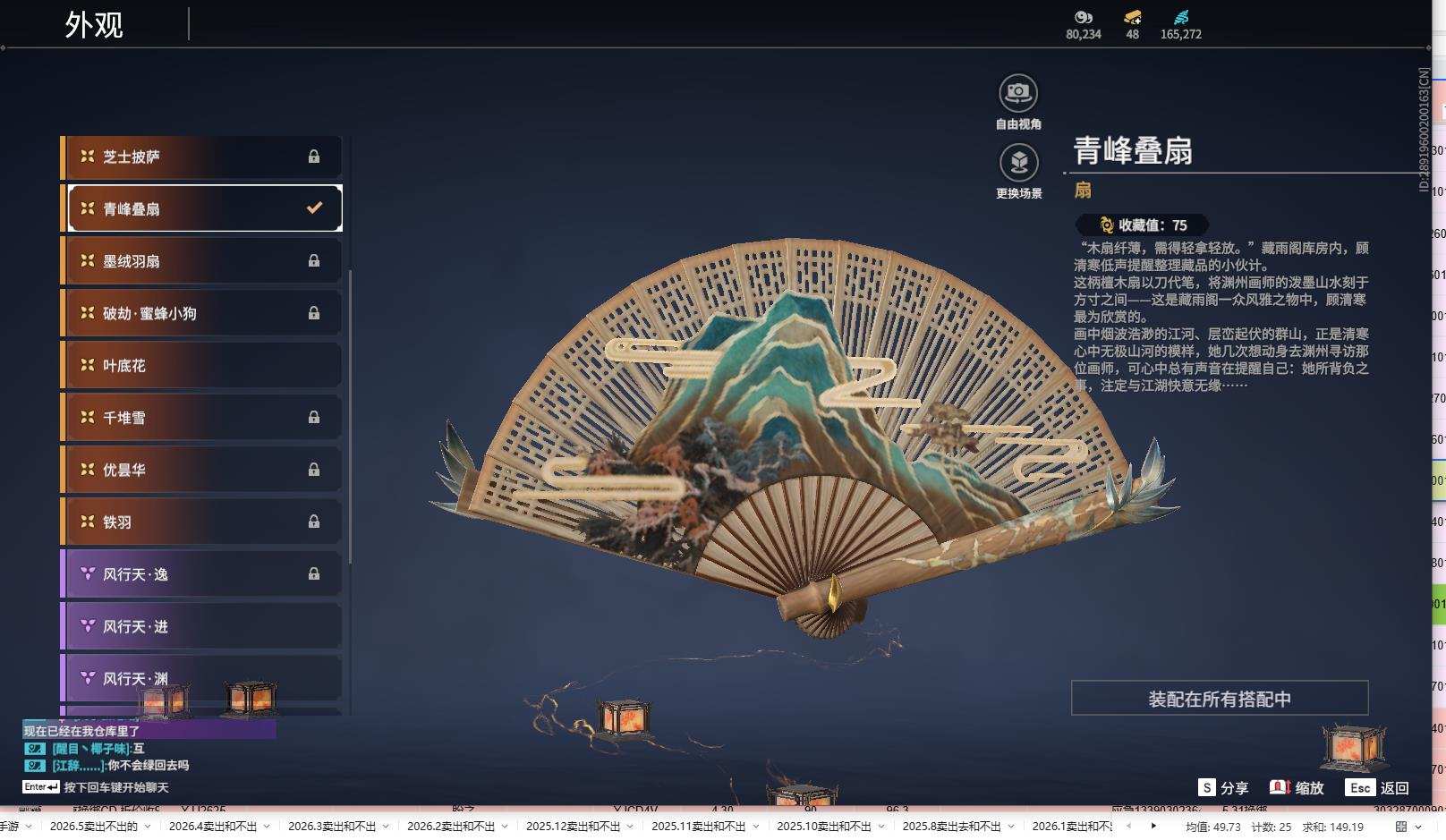Click the lock icon on 优昙华
The width and height of the screenshot is (1446, 840).
[314, 470]
